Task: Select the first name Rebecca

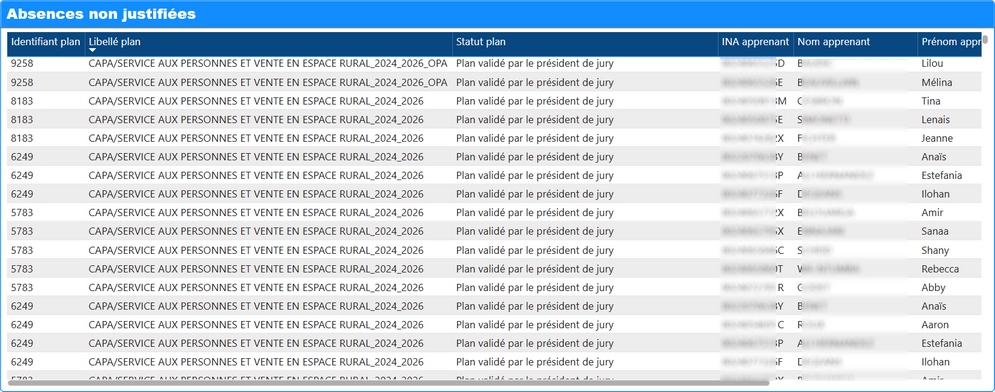Action: click(940, 269)
